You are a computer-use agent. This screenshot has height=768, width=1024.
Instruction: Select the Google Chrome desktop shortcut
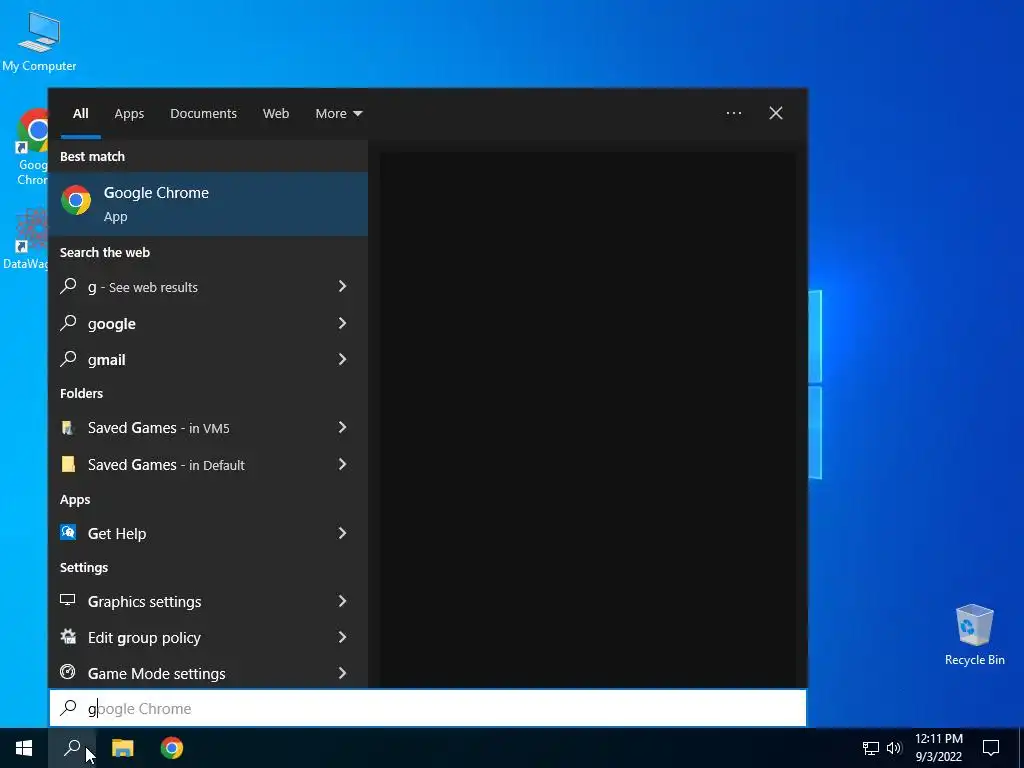33,147
